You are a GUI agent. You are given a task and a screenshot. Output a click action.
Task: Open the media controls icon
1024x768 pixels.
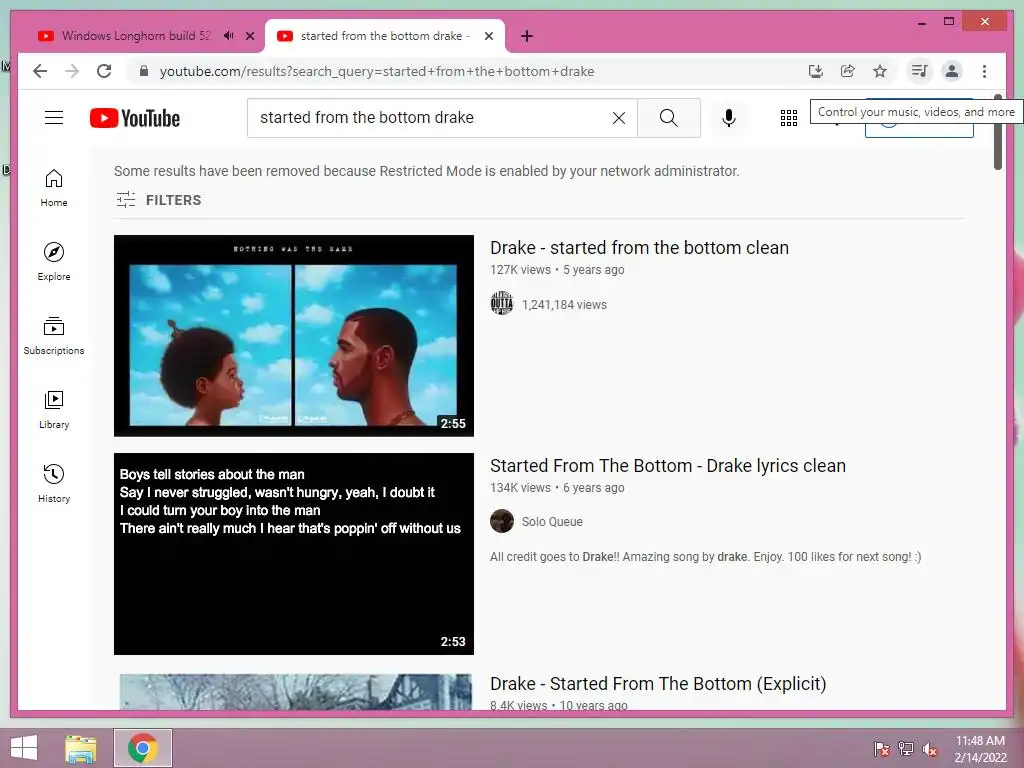pyautogui.click(x=920, y=71)
